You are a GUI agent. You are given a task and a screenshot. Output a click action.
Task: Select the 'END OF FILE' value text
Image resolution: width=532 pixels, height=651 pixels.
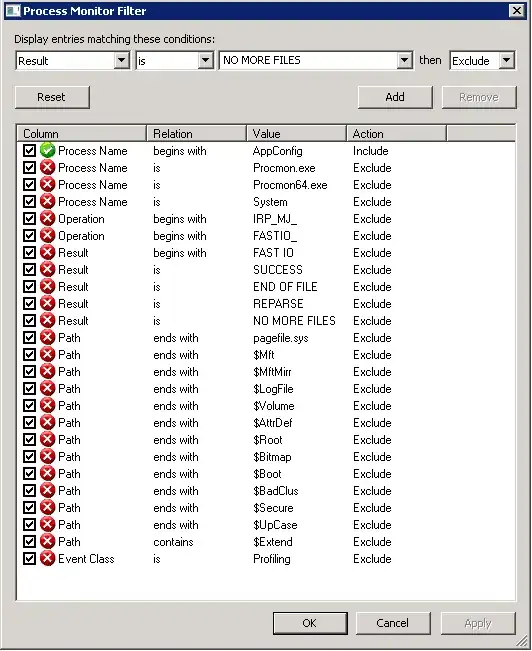pyautogui.click(x=285, y=287)
